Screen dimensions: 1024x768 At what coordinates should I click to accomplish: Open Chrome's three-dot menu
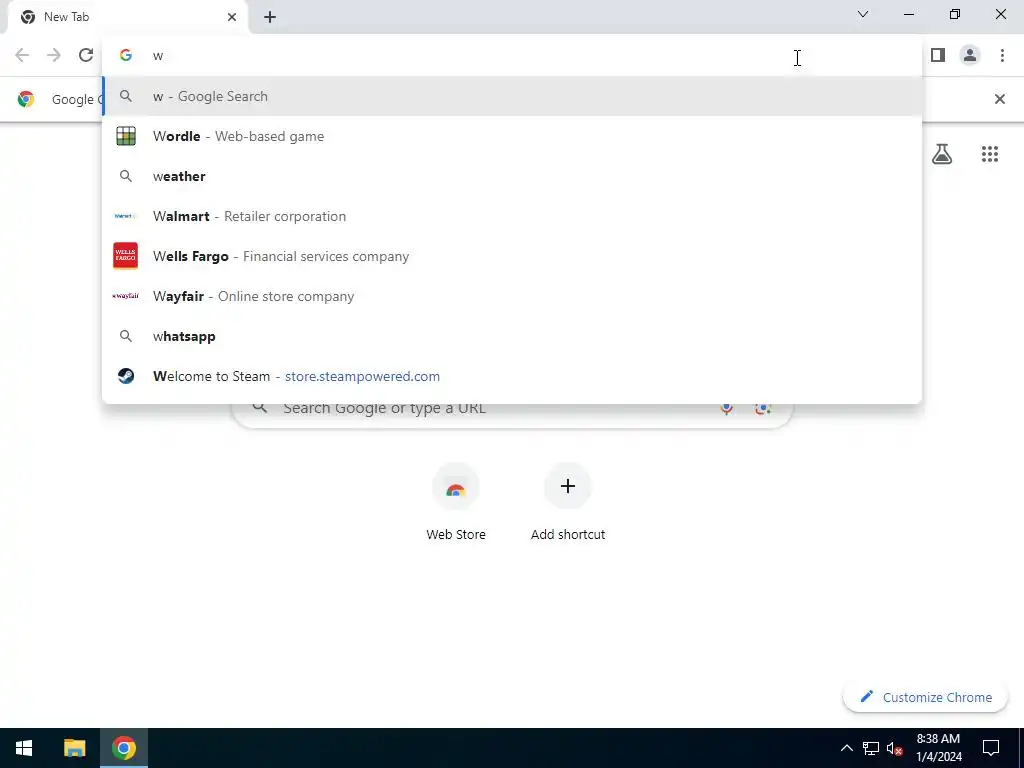(x=1002, y=56)
